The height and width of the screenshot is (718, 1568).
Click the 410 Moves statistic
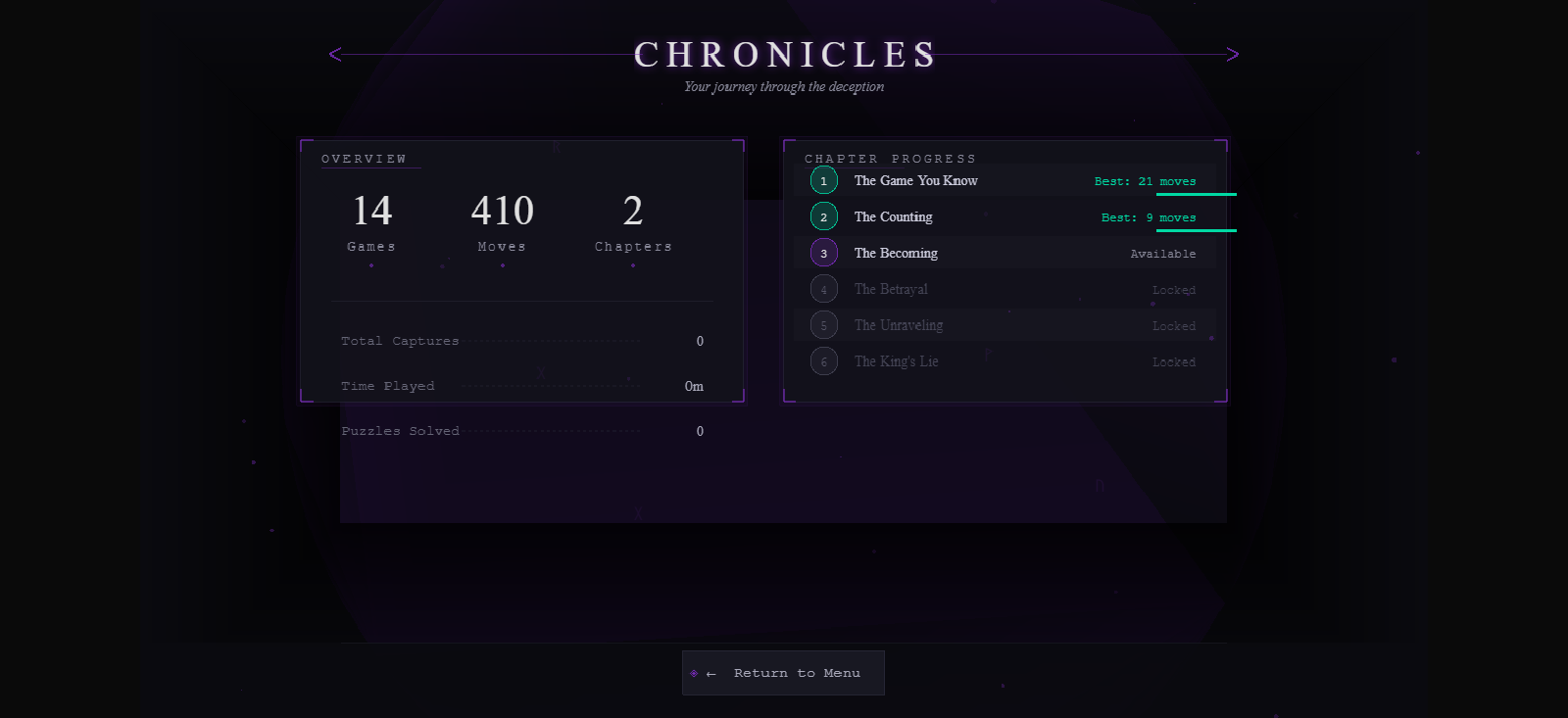point(502,222)
